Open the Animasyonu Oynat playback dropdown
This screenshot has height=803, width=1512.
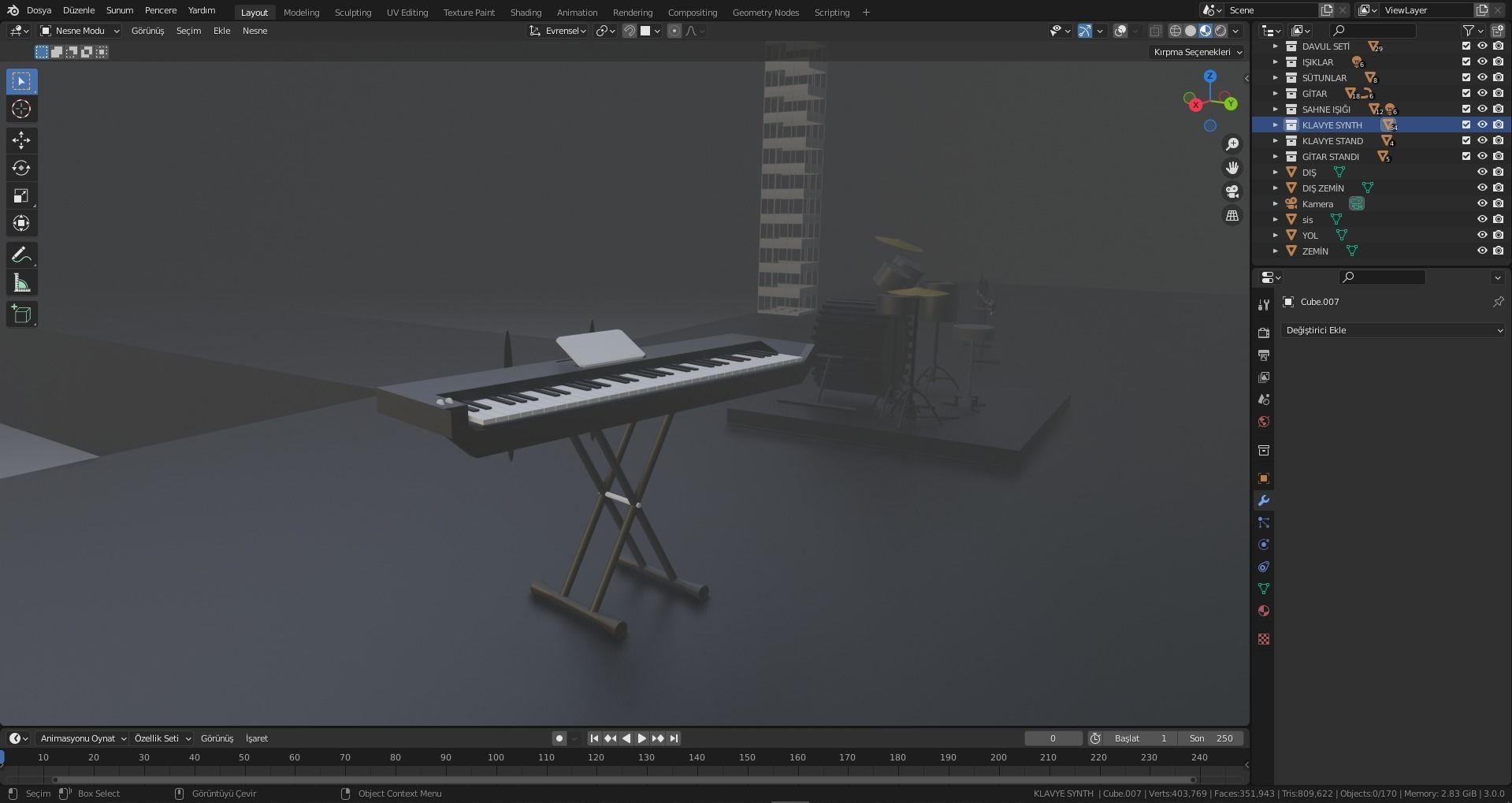pos(83,738)
